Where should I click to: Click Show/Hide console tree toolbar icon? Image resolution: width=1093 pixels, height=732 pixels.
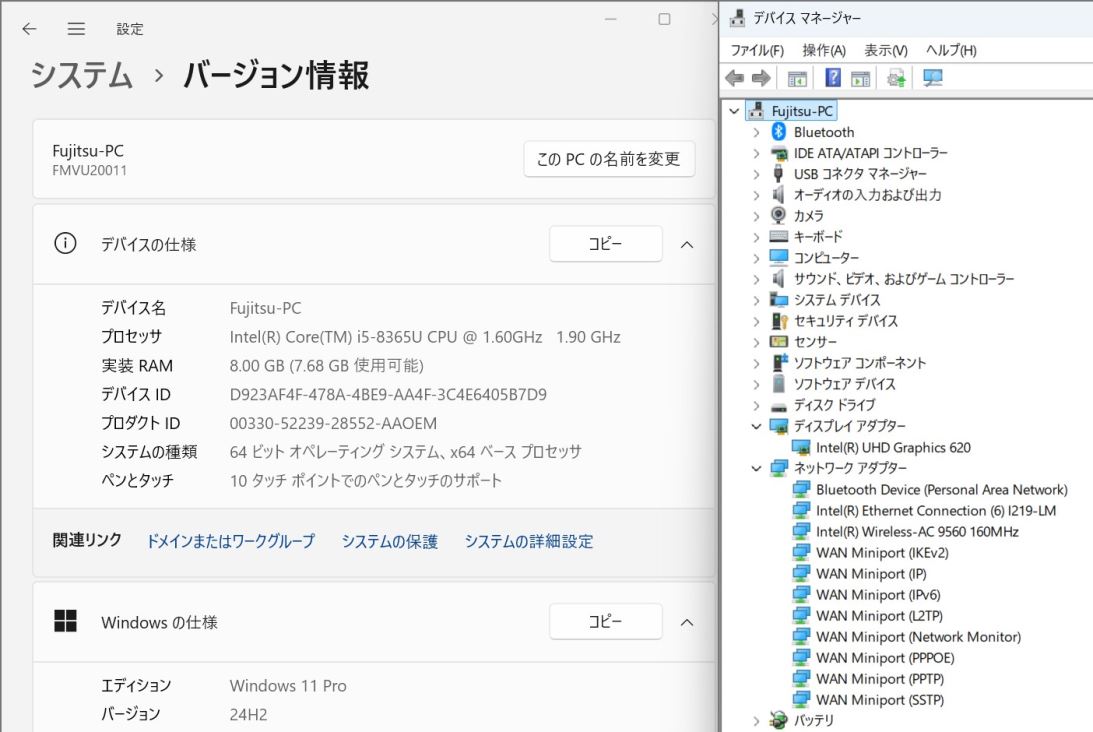click(x=797, y=78)
